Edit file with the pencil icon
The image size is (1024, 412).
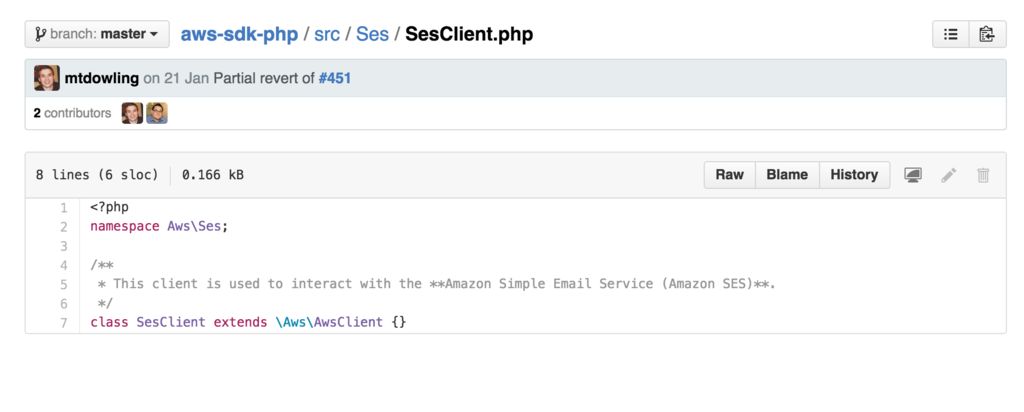[x=949, y=175]
